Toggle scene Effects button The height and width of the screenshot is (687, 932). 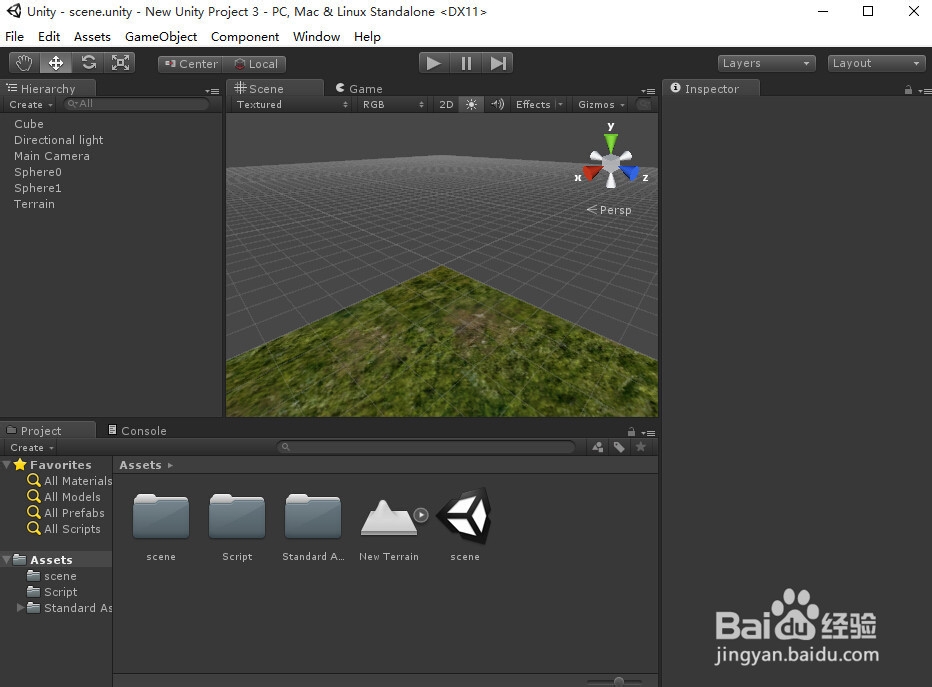click(x=533, y=105)
